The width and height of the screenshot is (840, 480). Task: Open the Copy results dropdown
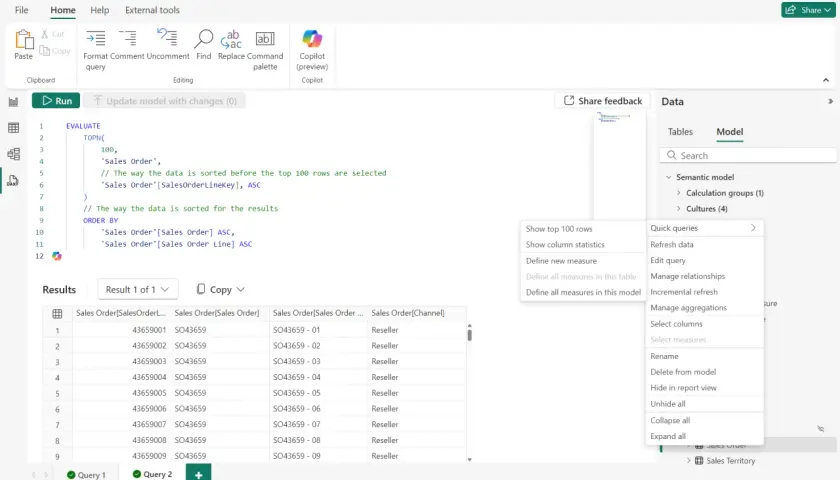tap(220, 289)
